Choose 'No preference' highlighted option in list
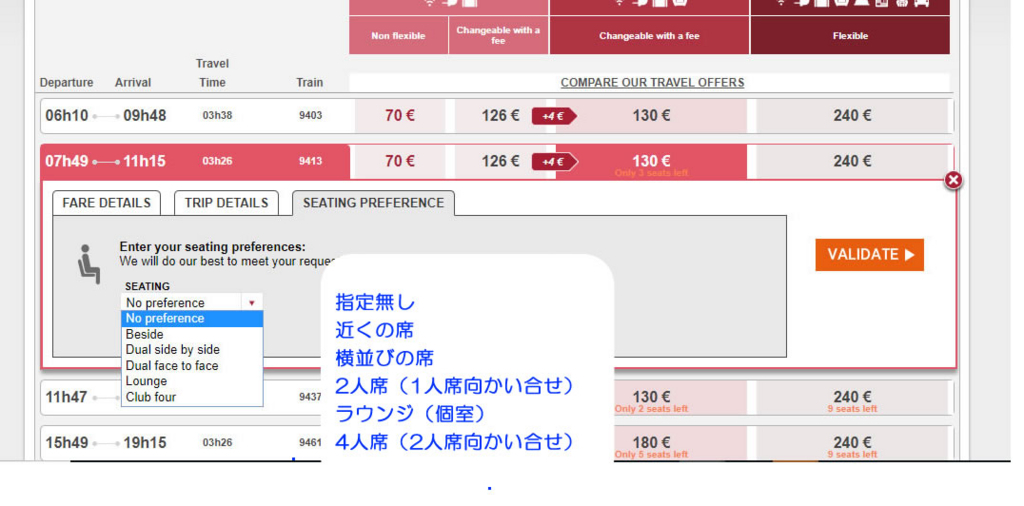Screen dimensions: 1024x506 (x=192, y=319)
